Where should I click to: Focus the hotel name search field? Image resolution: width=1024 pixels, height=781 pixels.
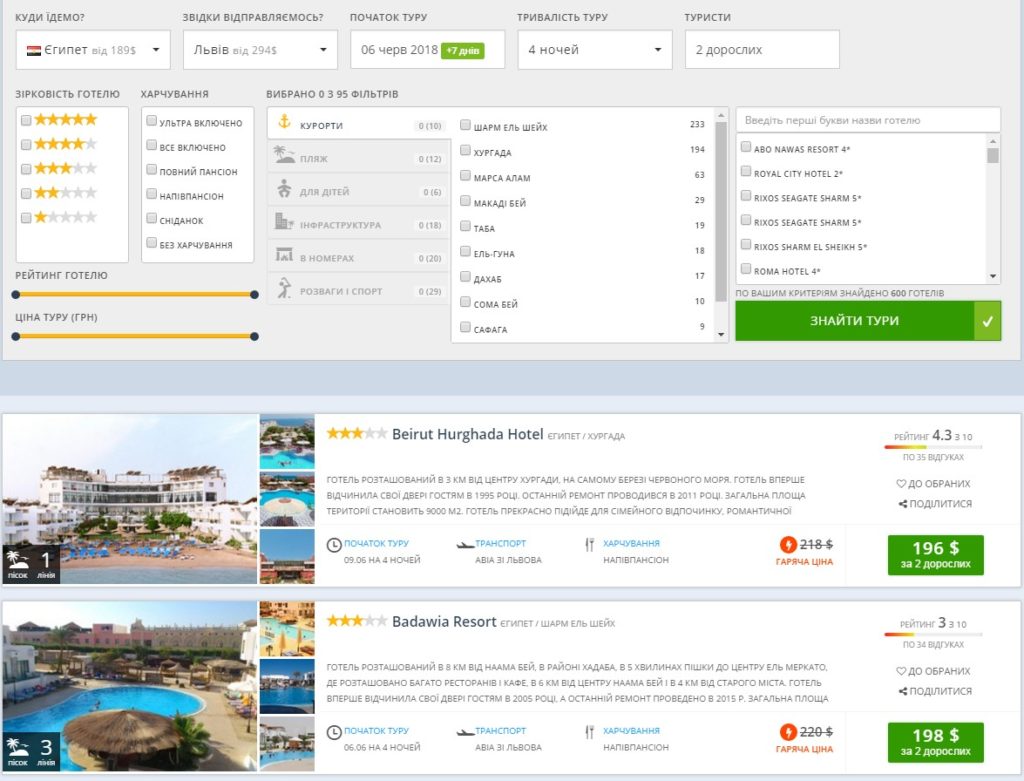(868, 120)
